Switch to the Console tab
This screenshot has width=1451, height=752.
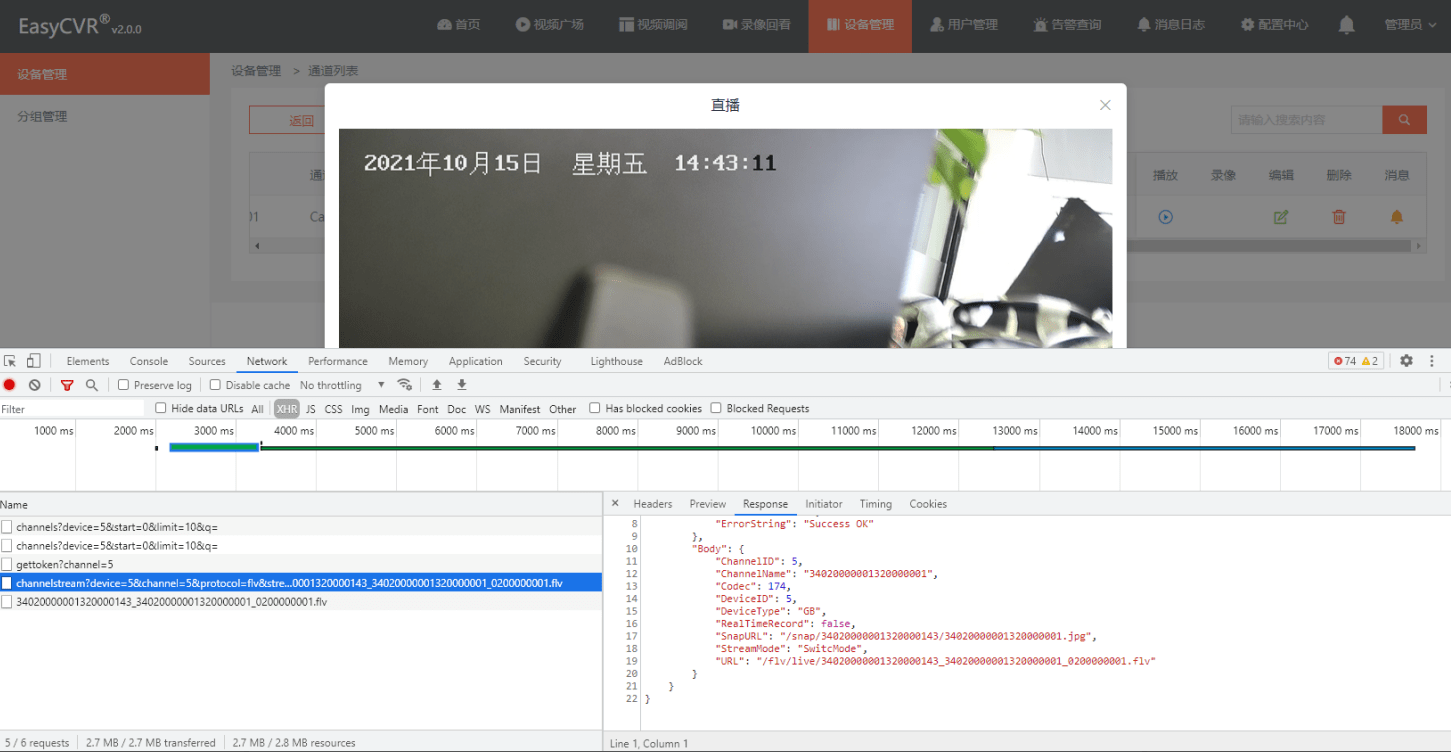(x=149, y=361)
